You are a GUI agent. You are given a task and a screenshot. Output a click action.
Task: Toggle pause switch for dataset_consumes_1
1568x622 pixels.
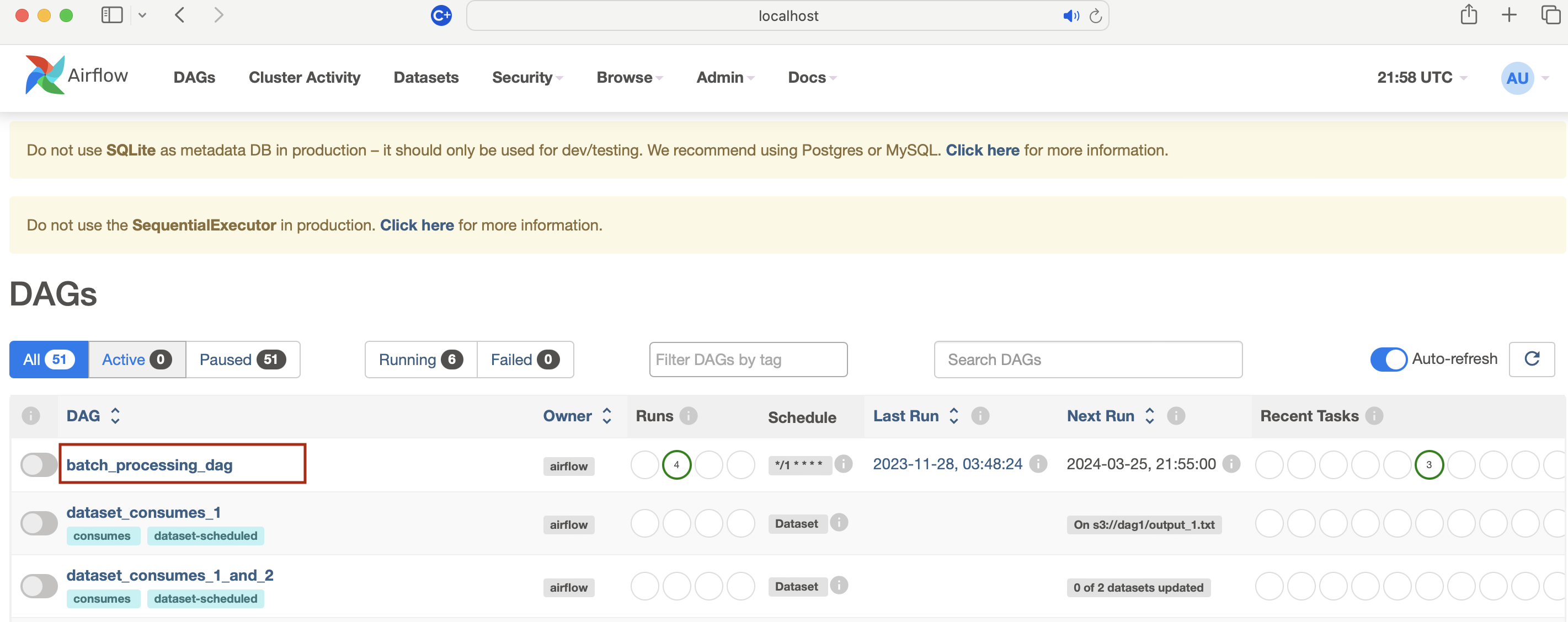[39, 523]
